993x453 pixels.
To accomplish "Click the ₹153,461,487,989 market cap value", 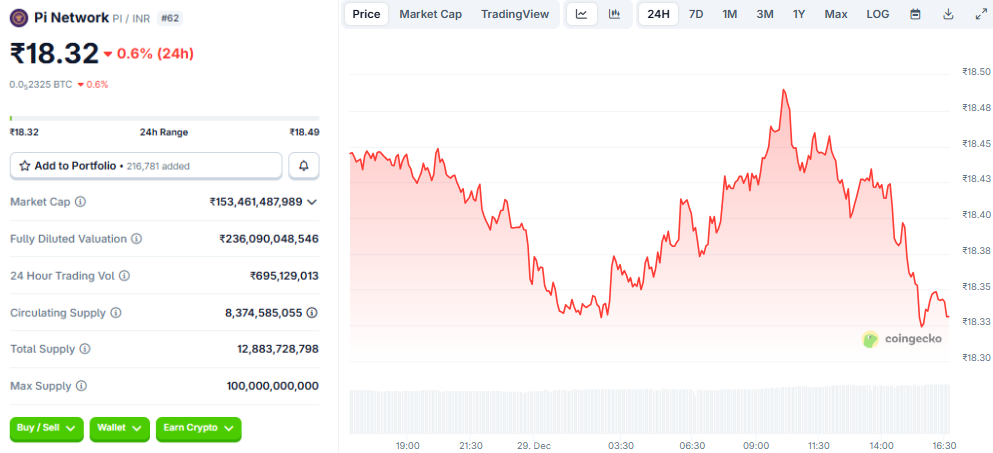I will click(x=256, y=202).
